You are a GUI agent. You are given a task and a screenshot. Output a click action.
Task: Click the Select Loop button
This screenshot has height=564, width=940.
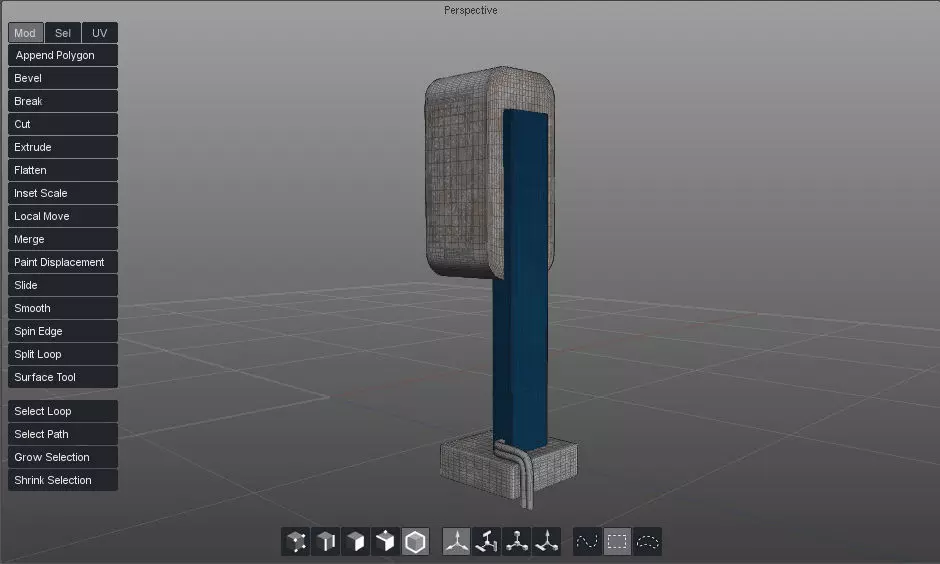point(63,411)
